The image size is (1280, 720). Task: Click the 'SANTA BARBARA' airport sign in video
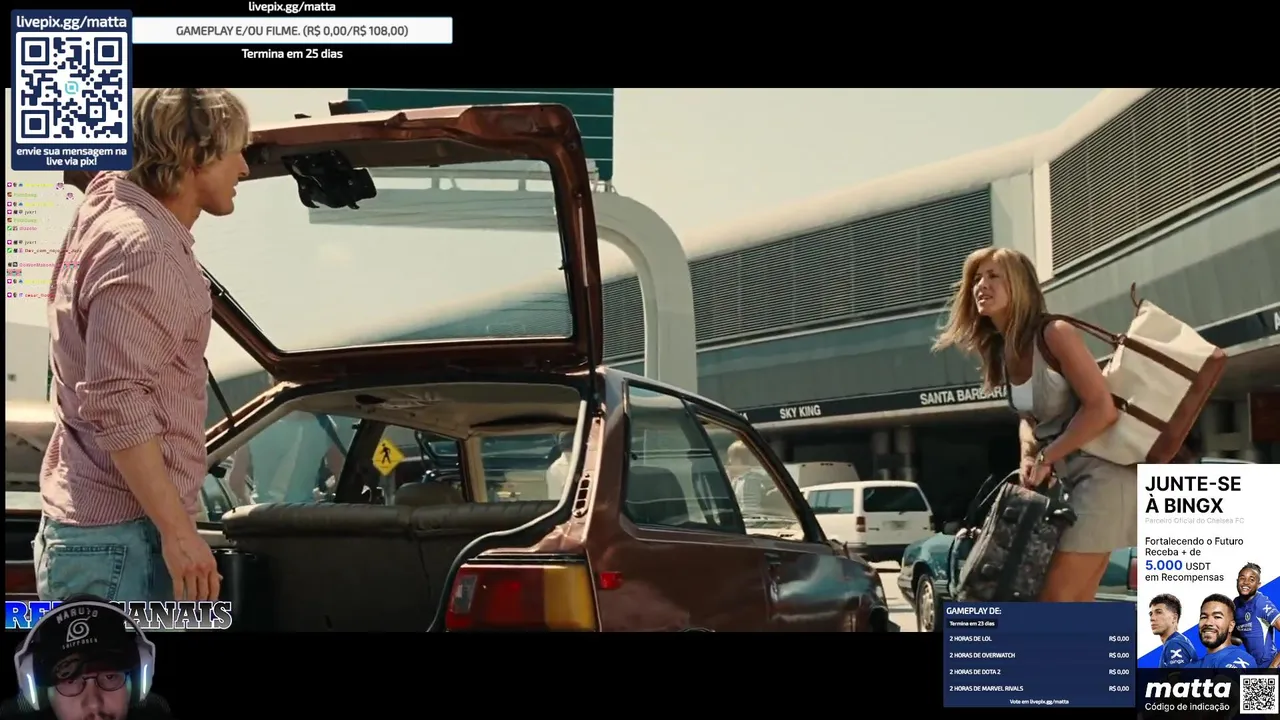coord(962,395)
